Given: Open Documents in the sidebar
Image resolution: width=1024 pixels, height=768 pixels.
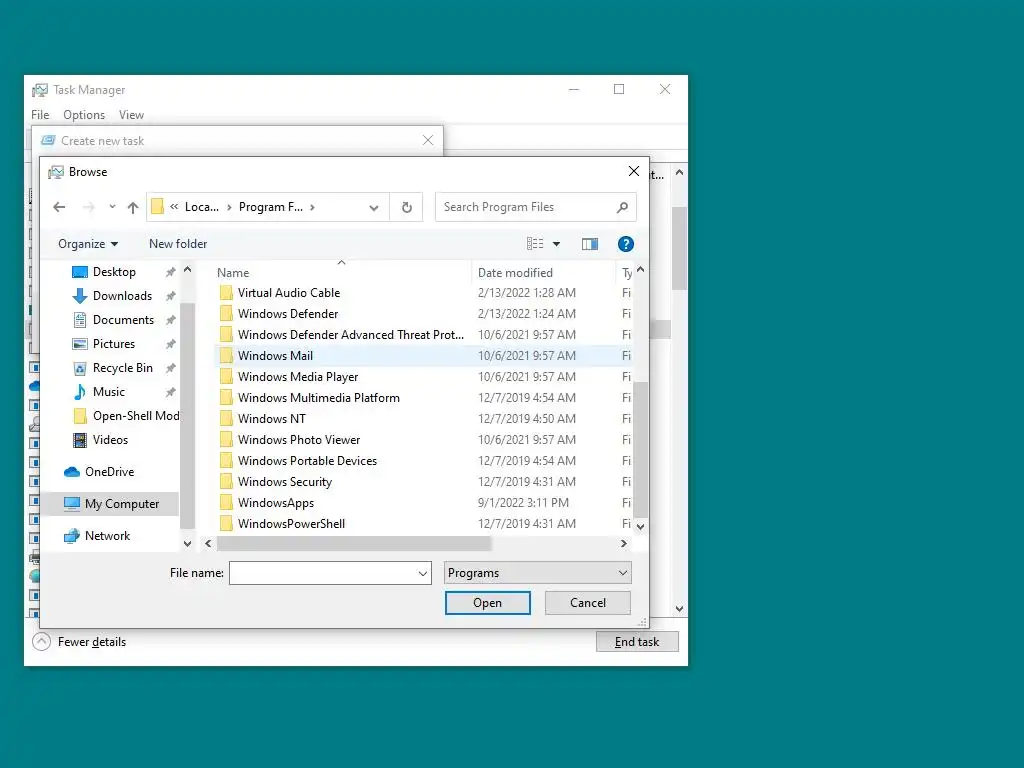Looking at the screenshot, I should (x=123, y=320).
